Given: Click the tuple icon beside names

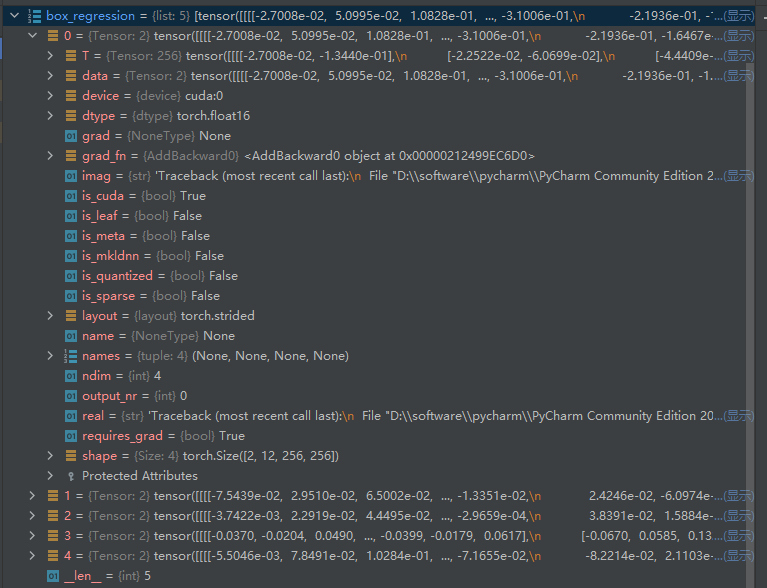Looking at the screenshot, I should 70,356.
